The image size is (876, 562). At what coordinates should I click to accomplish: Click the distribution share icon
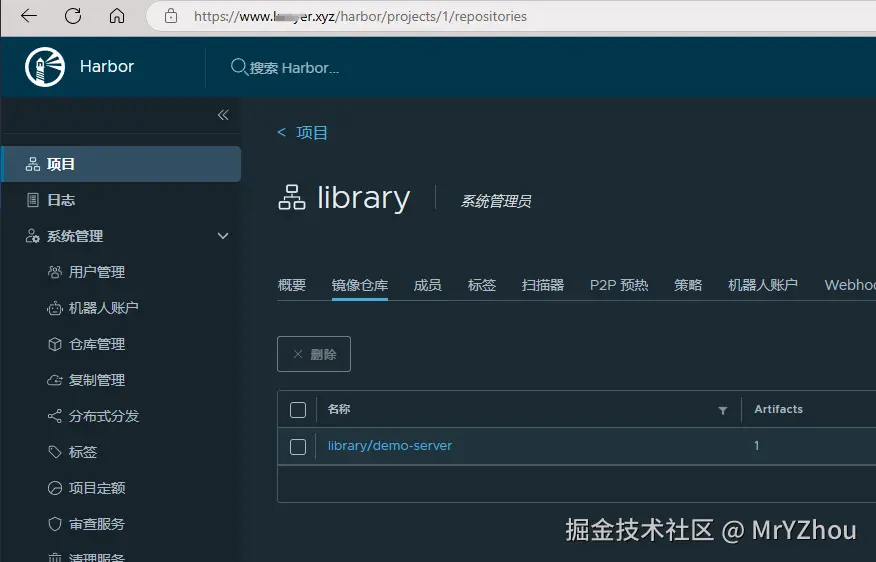coord(55,416)
